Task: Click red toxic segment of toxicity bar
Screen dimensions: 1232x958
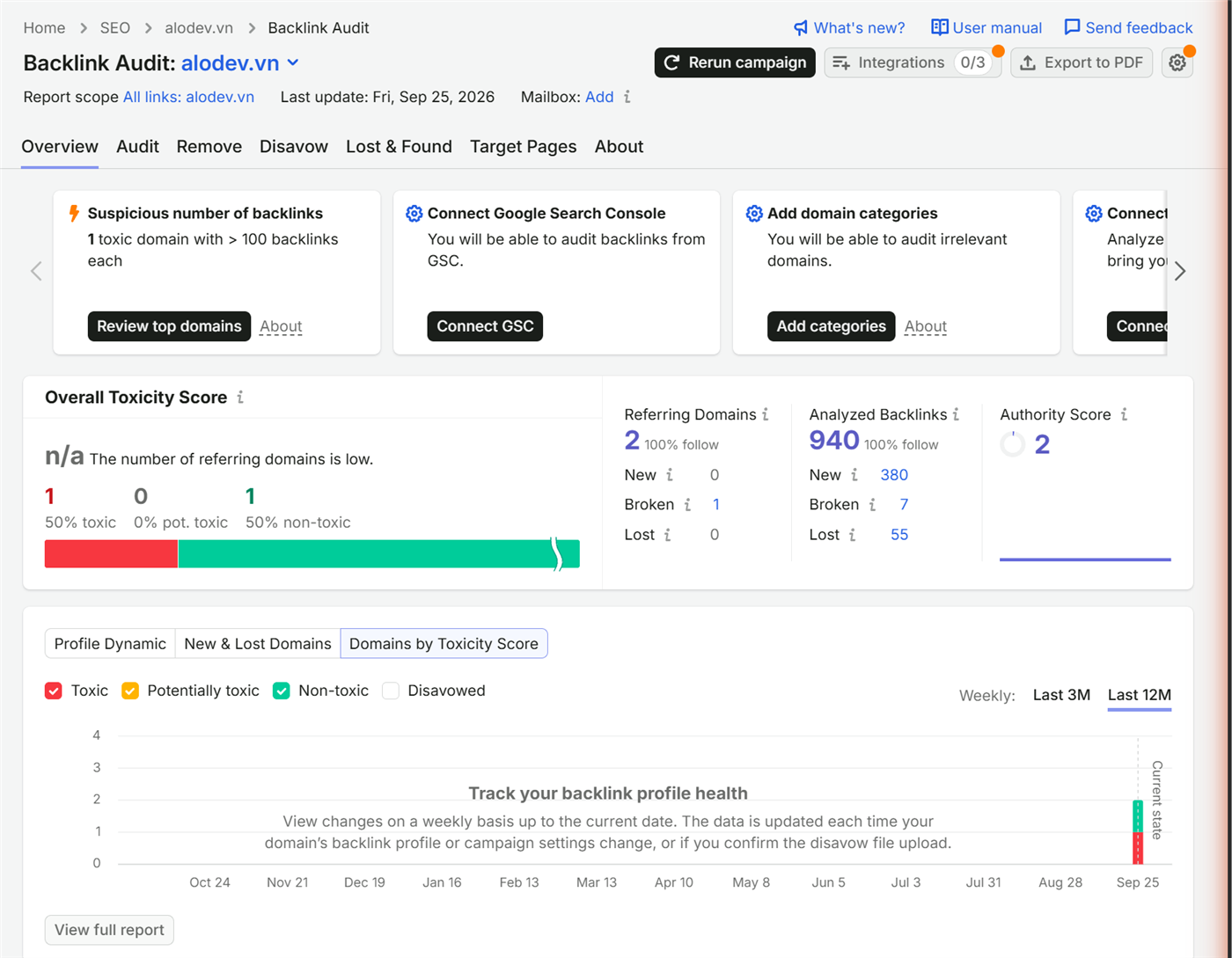Action: [111, 554]
